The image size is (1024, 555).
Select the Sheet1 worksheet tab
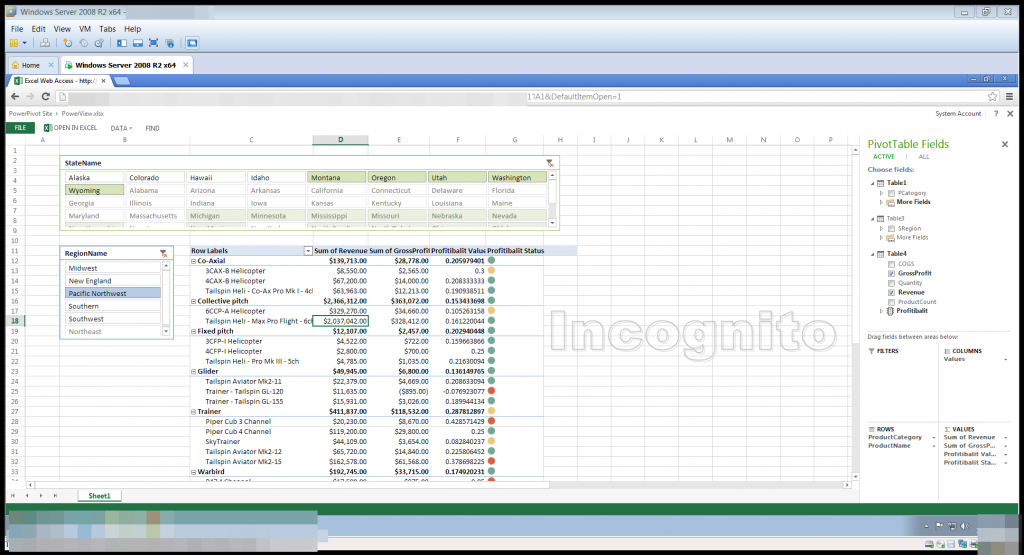click(x=99, y=496)
